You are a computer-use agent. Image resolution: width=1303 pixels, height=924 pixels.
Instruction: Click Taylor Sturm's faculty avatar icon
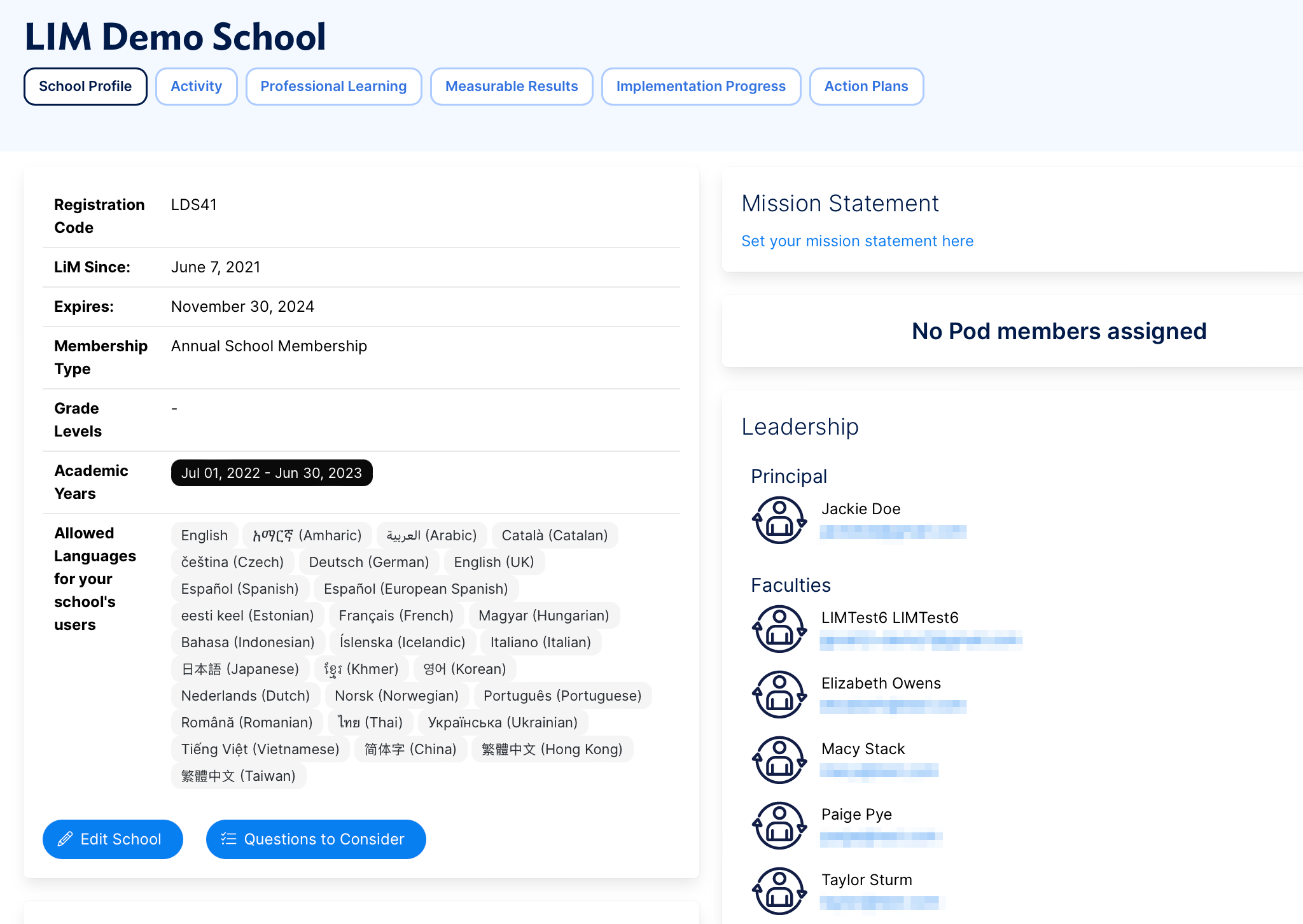point(779,891)
